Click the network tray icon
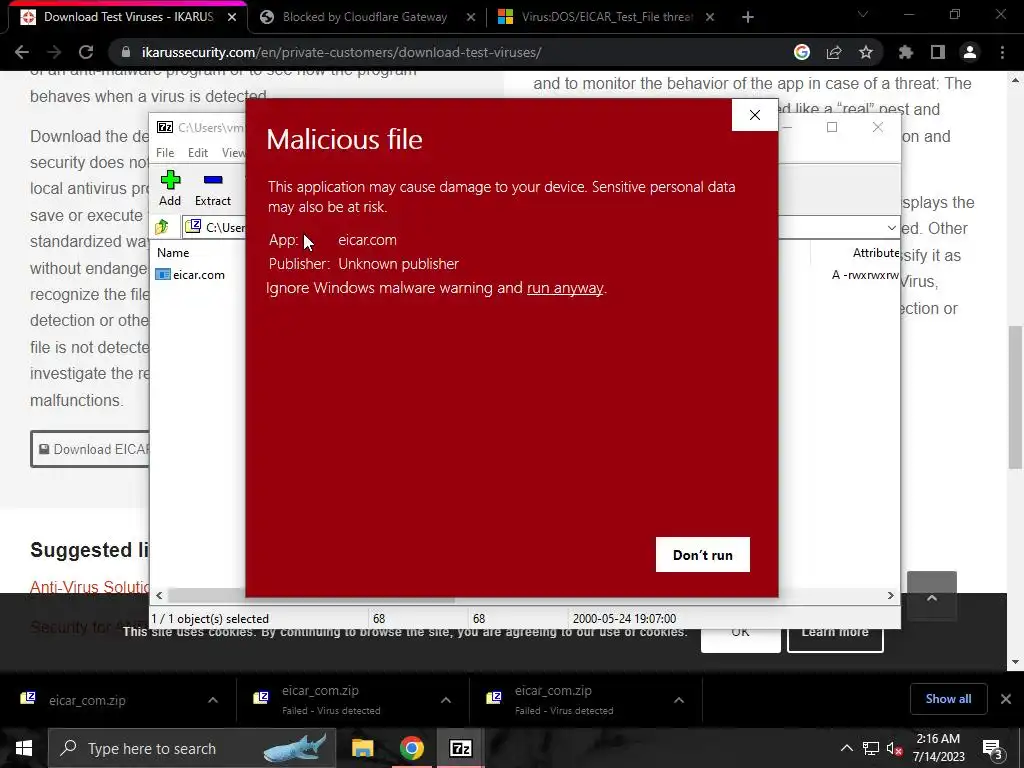Screen dimensions: 1024x768 (x=871, y=748)
